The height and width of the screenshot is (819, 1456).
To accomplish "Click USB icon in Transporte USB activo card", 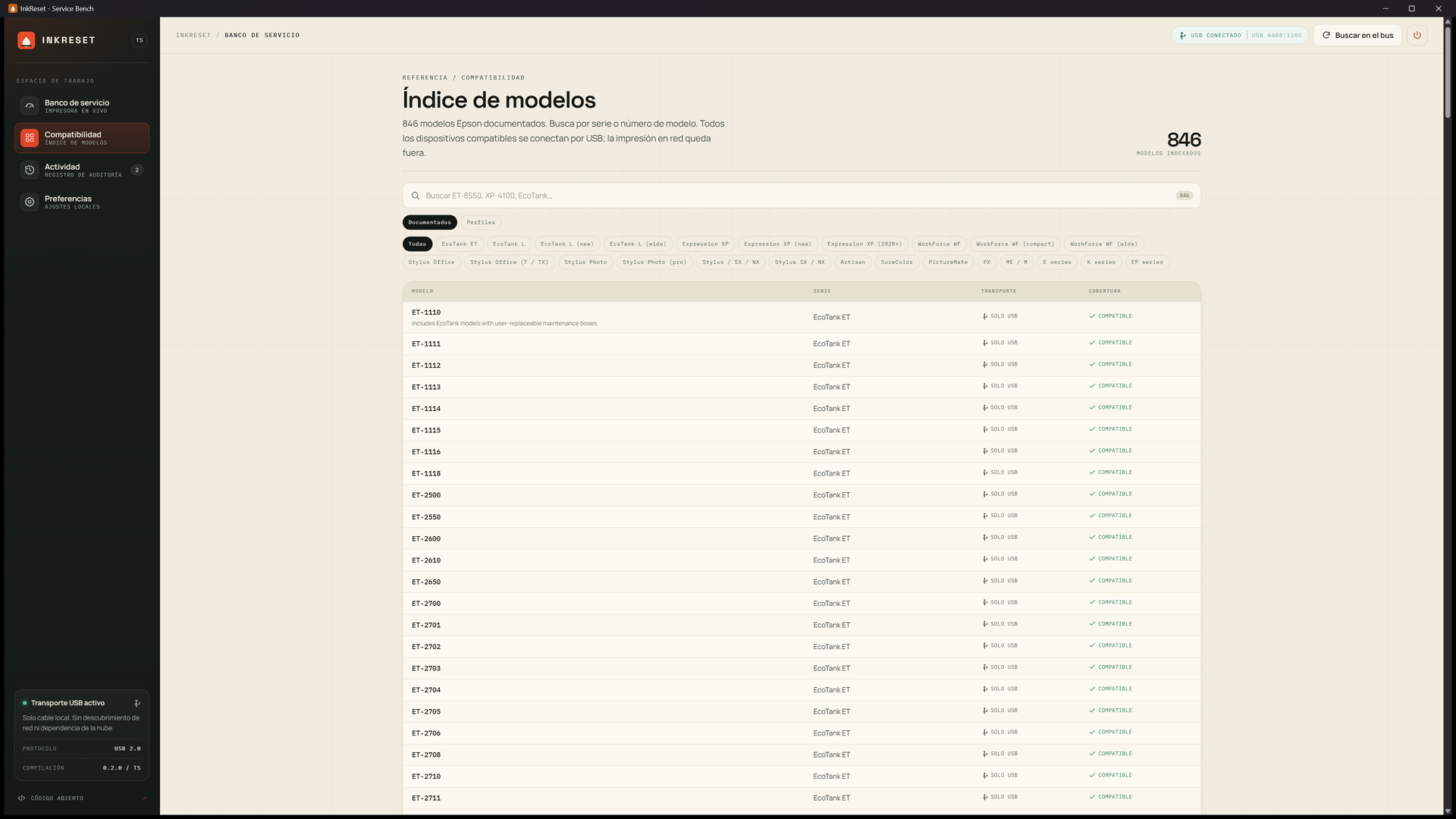I will coord(137,703).
